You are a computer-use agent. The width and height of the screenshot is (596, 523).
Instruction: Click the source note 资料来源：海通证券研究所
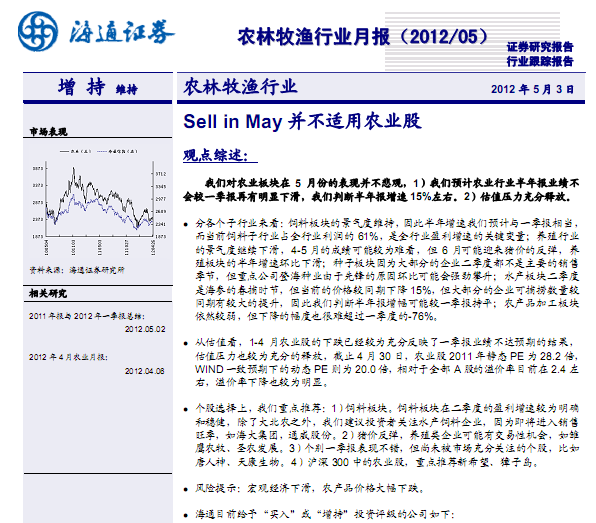(77, 270)
